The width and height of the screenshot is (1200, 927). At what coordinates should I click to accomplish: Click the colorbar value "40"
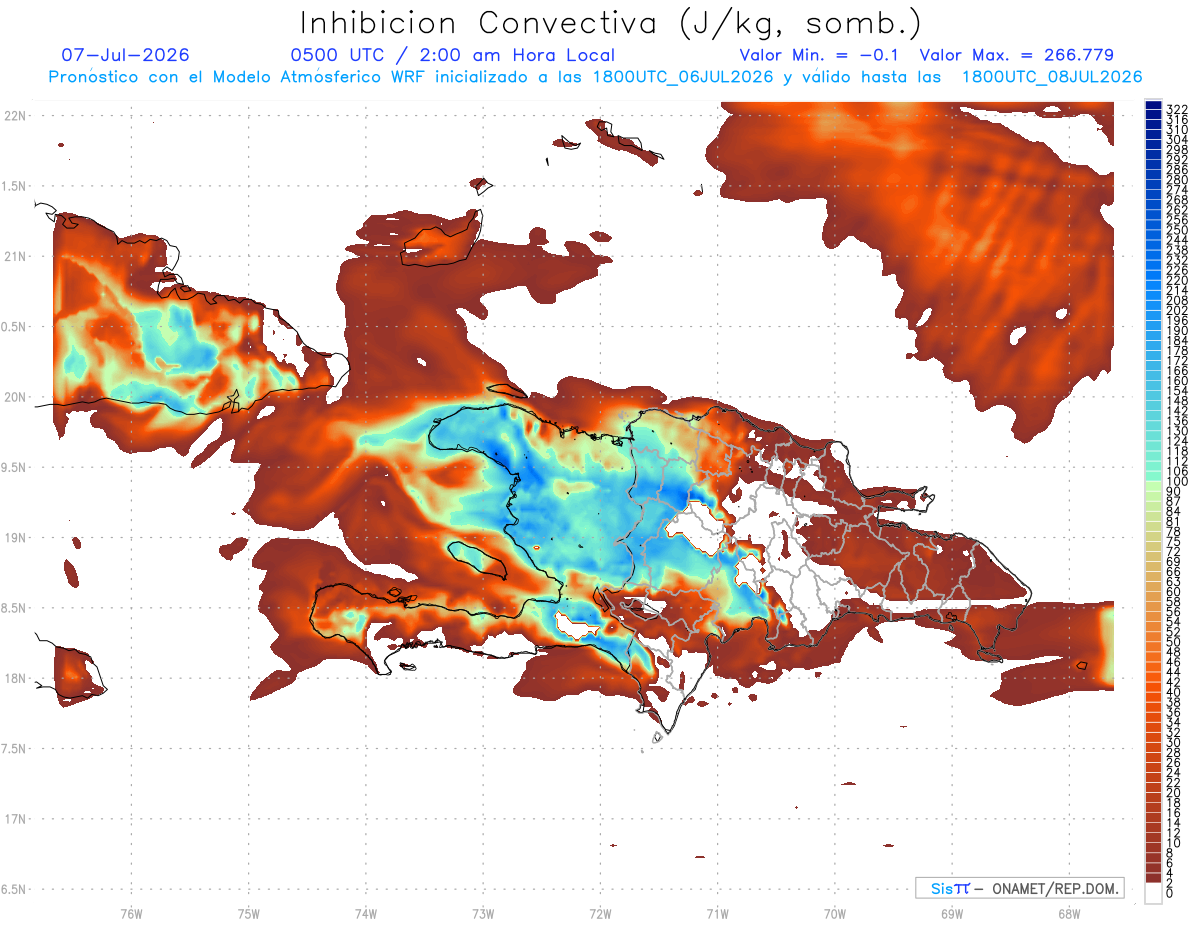[1173, 692]
